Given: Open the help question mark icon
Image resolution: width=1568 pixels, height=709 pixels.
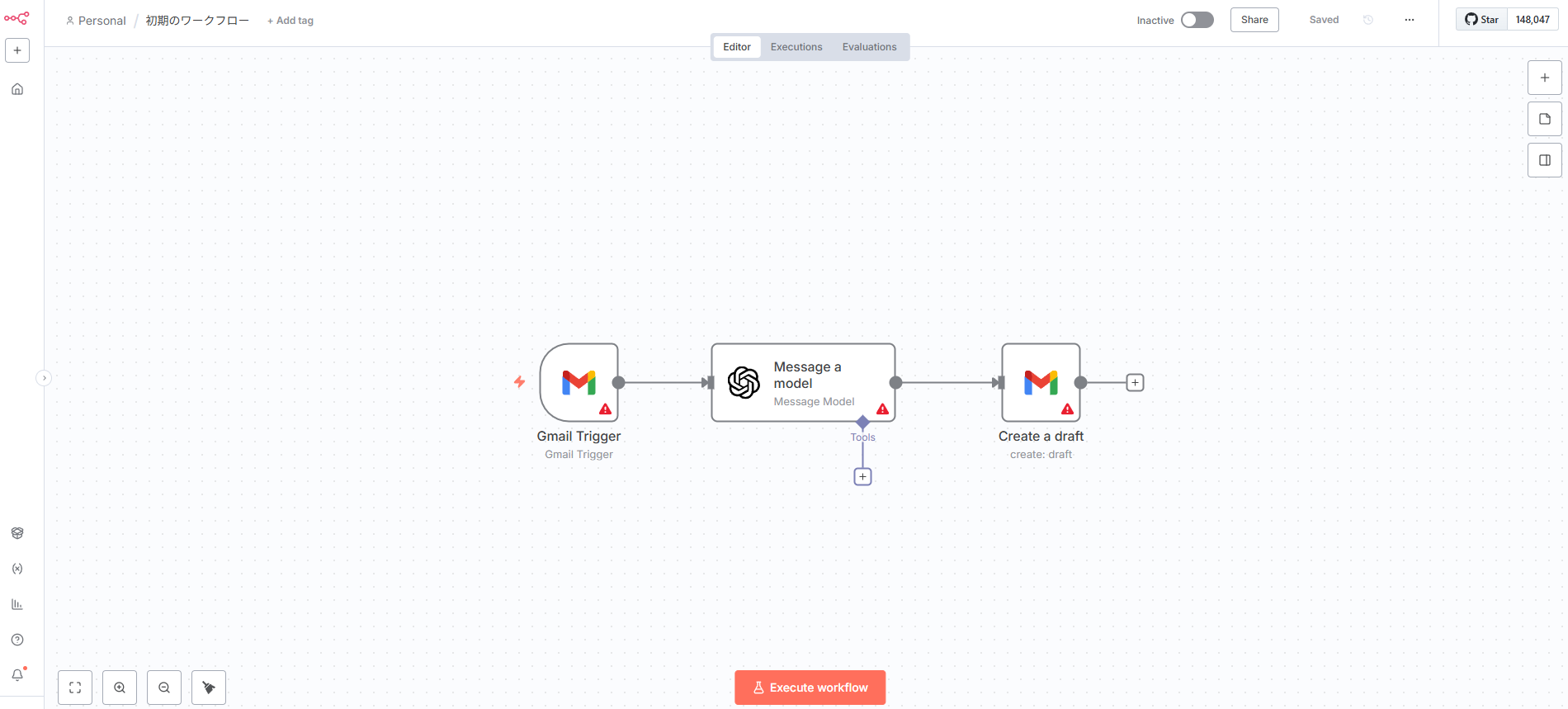Looking at the screenshot, I should pyautogui.click(x=17, y=640).
